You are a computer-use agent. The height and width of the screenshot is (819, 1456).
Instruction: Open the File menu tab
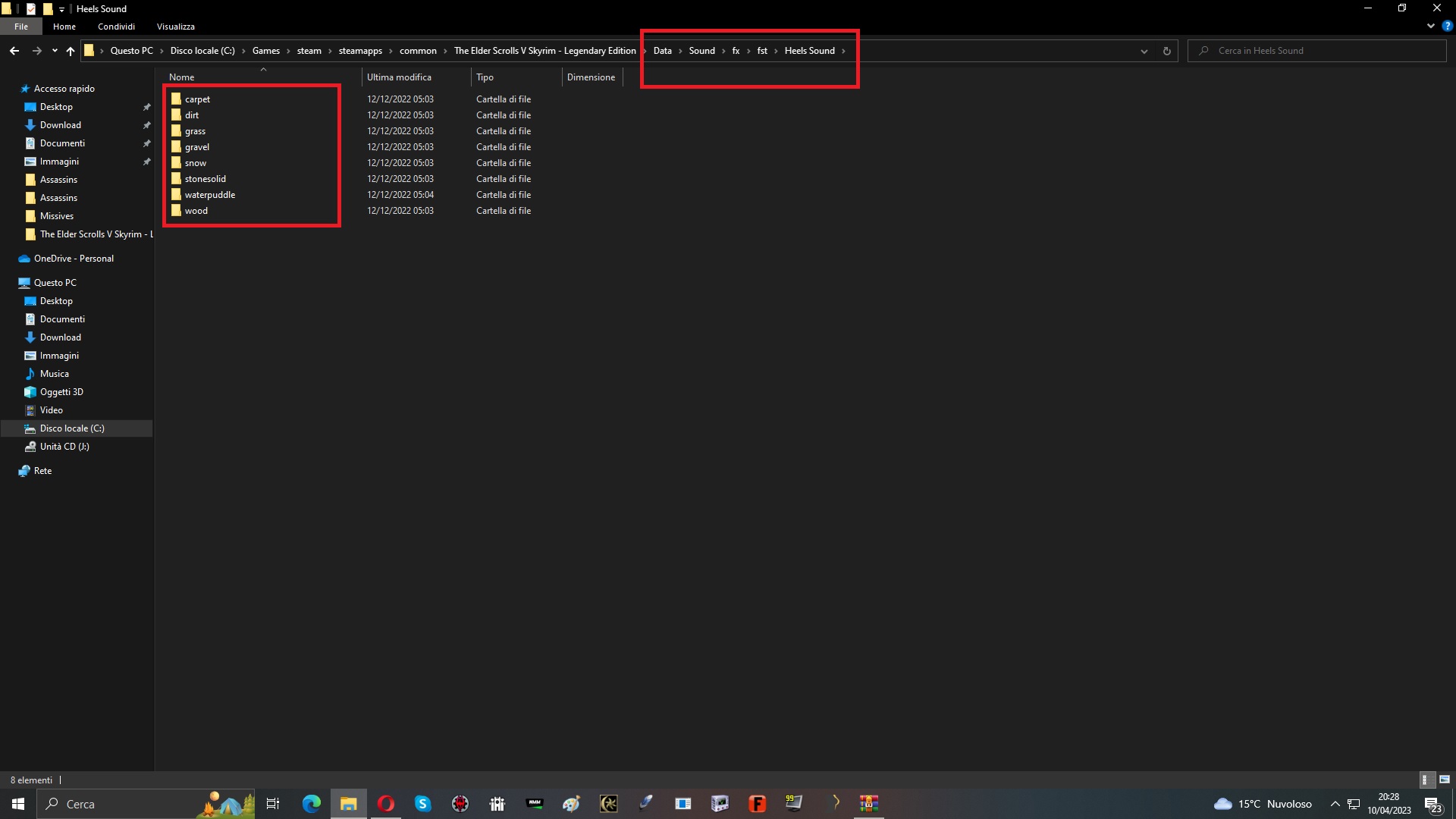click(21, 27)
